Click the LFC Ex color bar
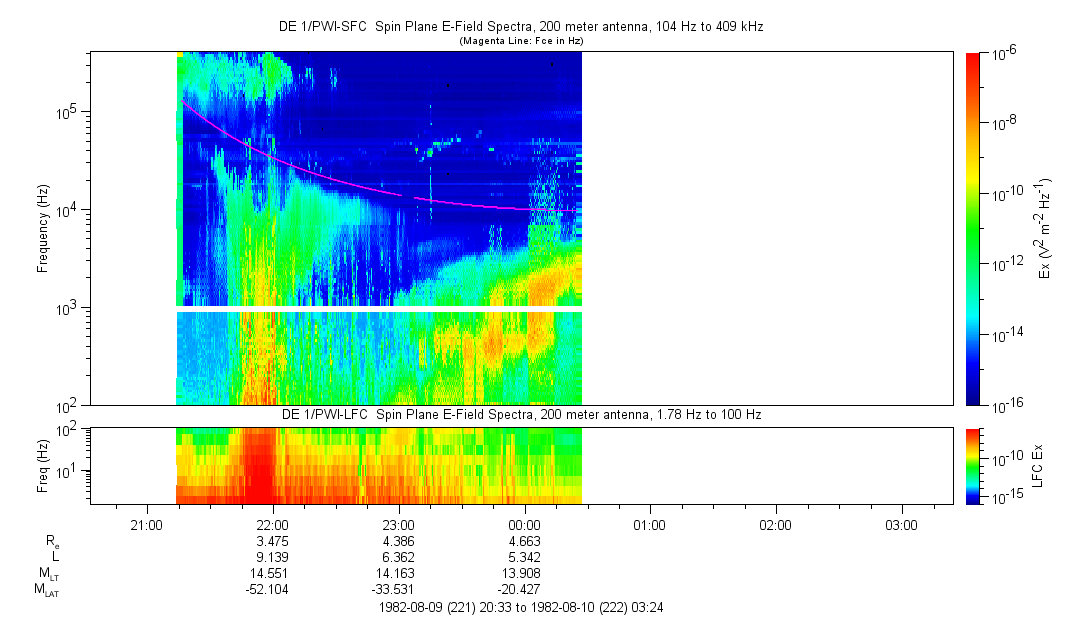Screen dimensions: 1083x620 (973, 464)
